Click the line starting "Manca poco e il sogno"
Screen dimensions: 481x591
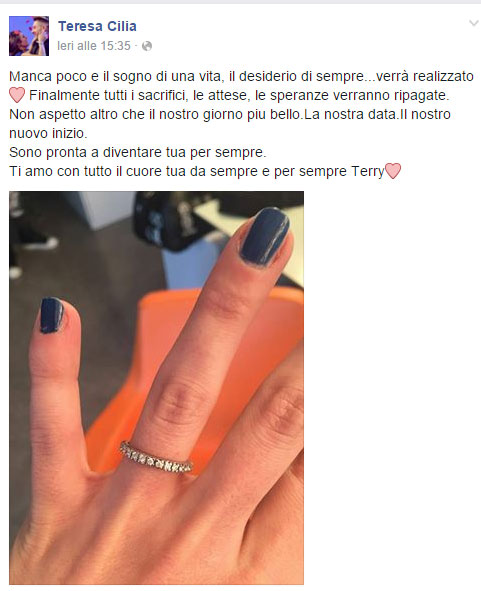(x=241, y=76)
